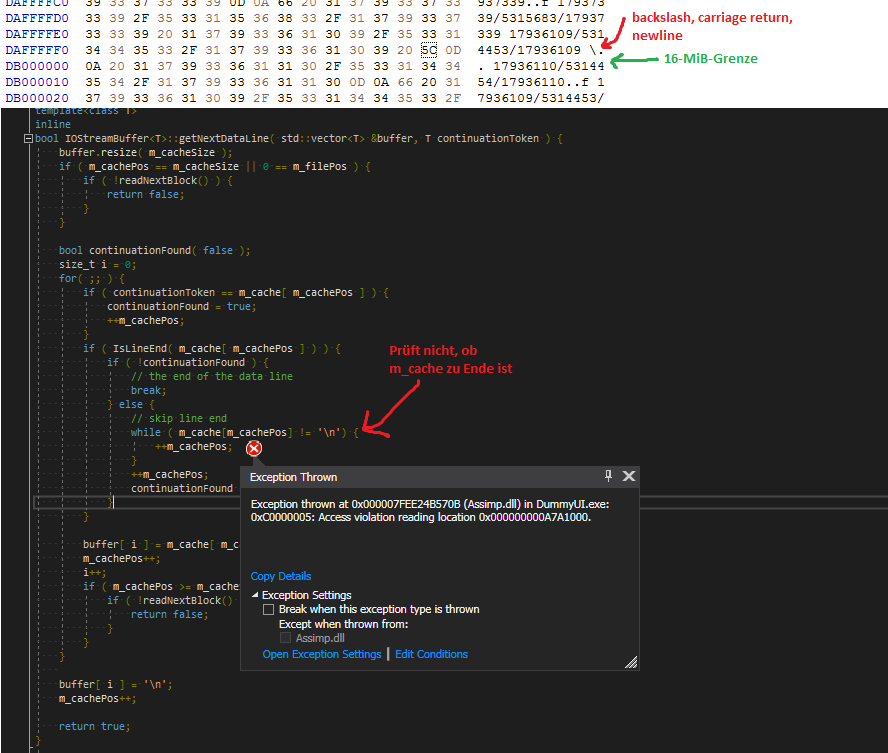Click the Copy Details link
Viewport: 888px width, 753px height.
pos(280,576)
